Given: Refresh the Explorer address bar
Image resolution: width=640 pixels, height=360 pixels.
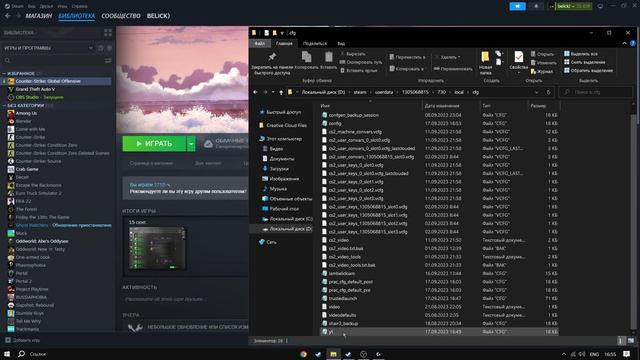Looking at the screenshot, I should (549, 92).
